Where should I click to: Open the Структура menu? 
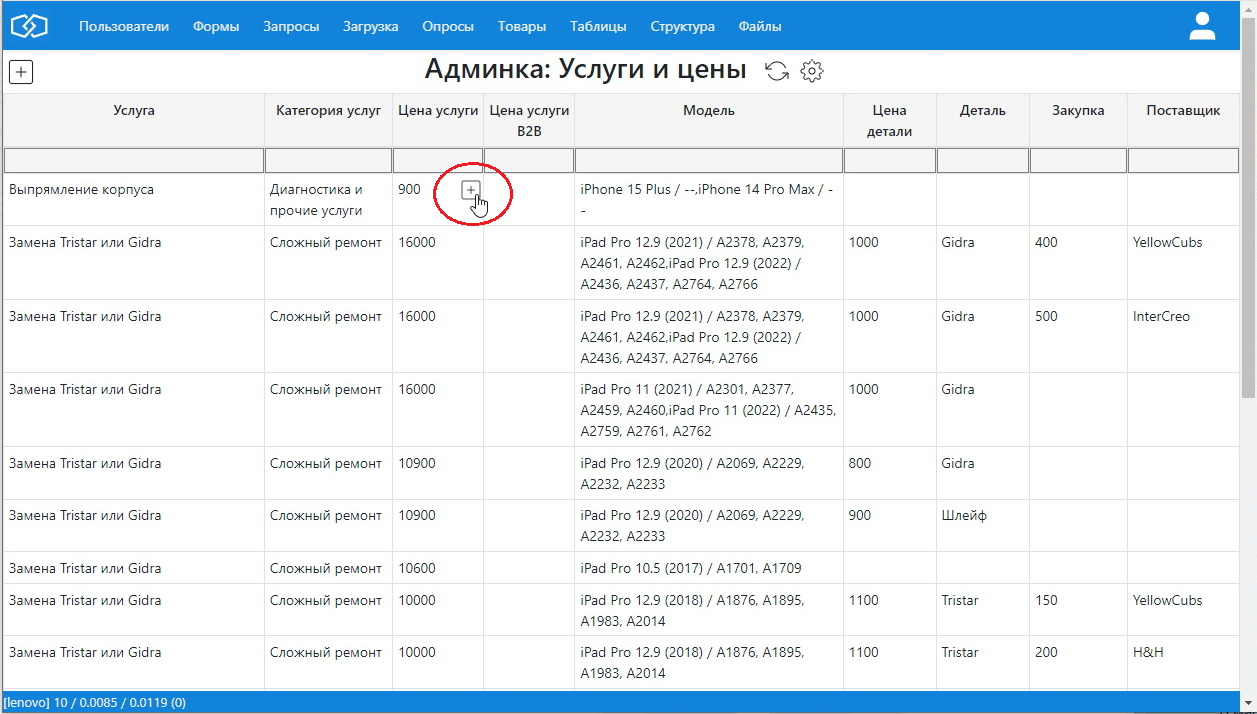tap(682, 27)
